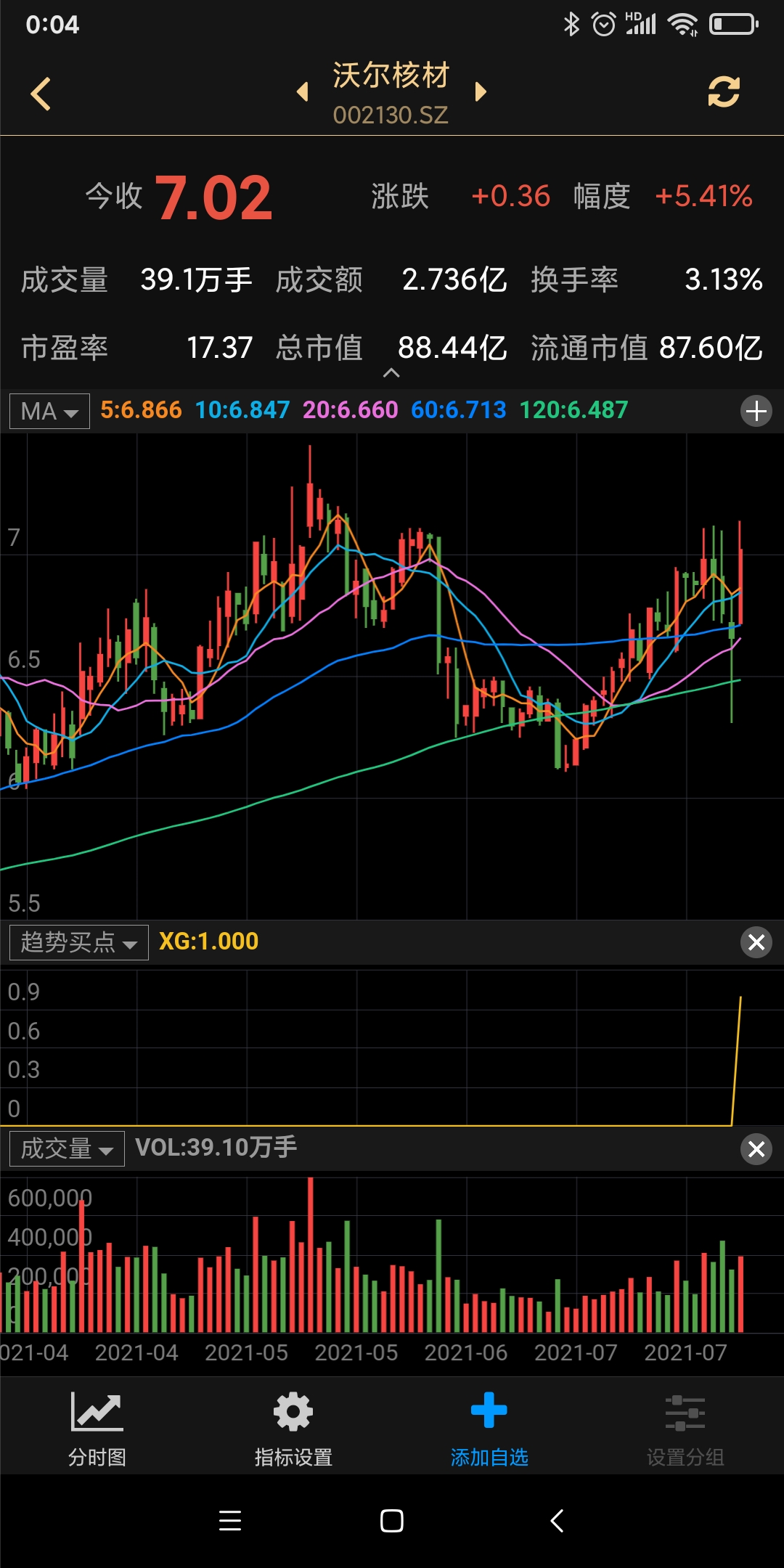Refresh the stock quote data
784x1568 pixels.
pos(724,92)
